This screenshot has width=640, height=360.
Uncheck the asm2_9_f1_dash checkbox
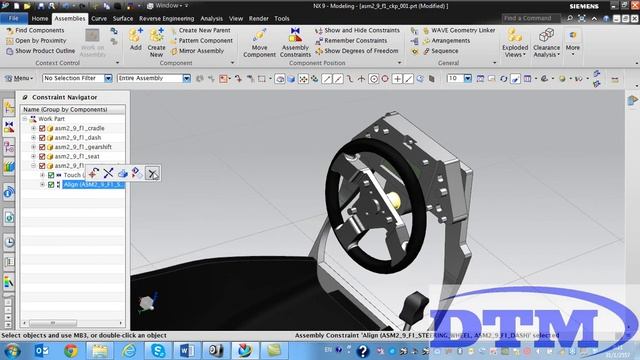click(42, 138)
